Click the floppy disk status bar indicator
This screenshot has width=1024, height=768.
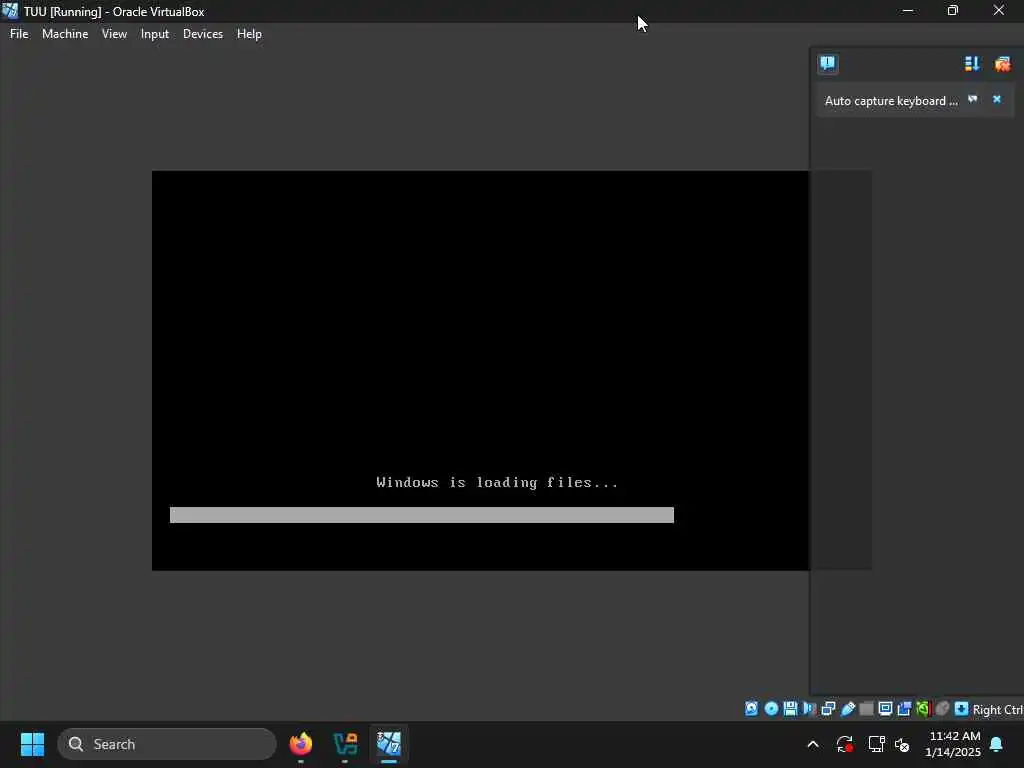[790, 709]
